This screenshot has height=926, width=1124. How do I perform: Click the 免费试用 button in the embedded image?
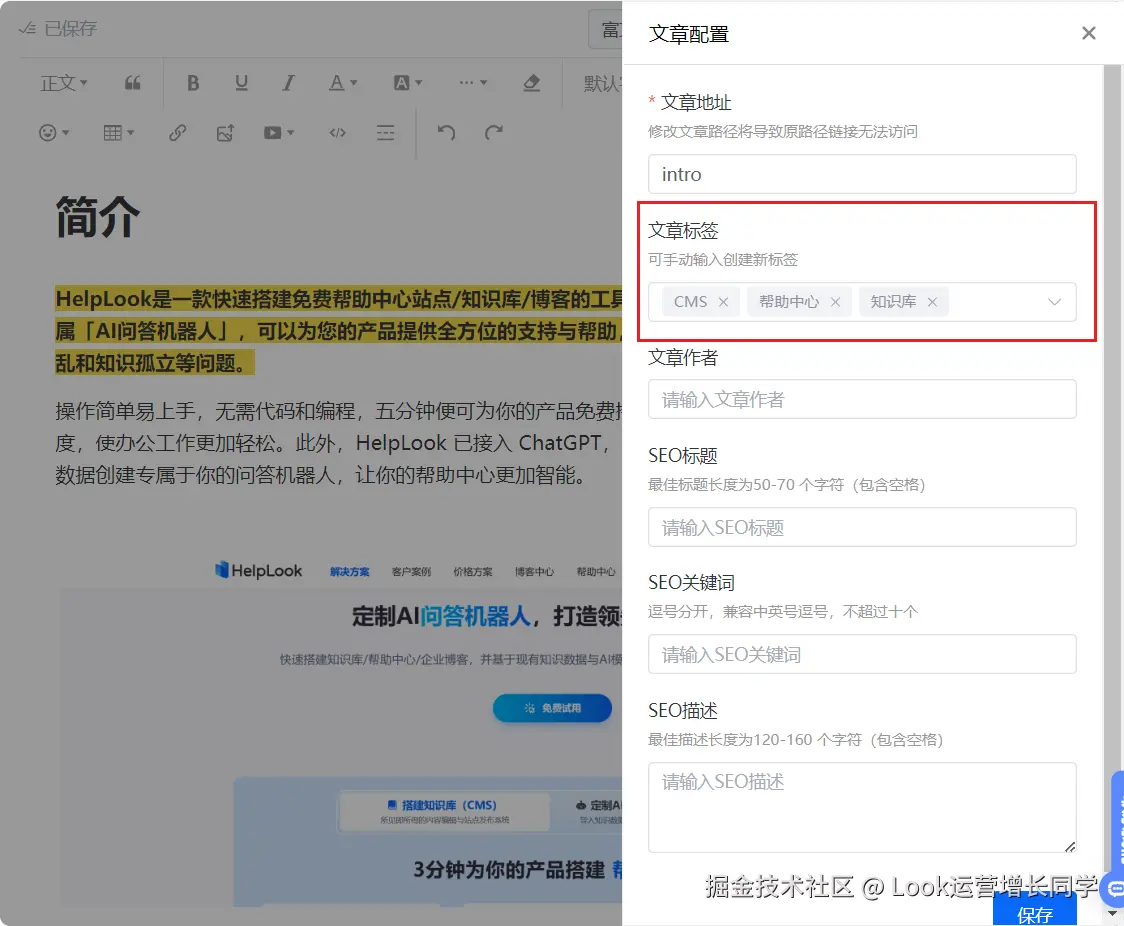pyautogui.click(x=552, y=708)
